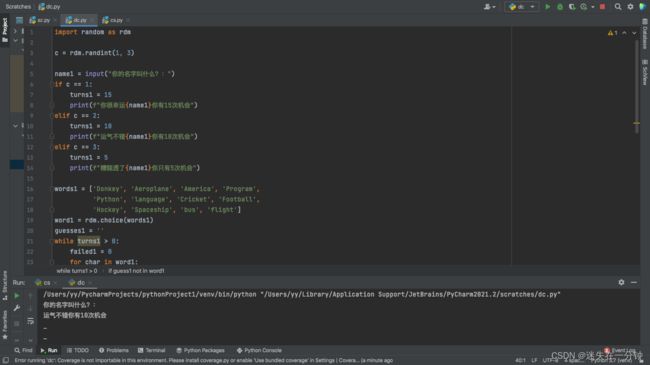This screenshot has height=365, width=650.
Task: Place cursor on line 1 import statement
Action: click(x=92, y=32)
